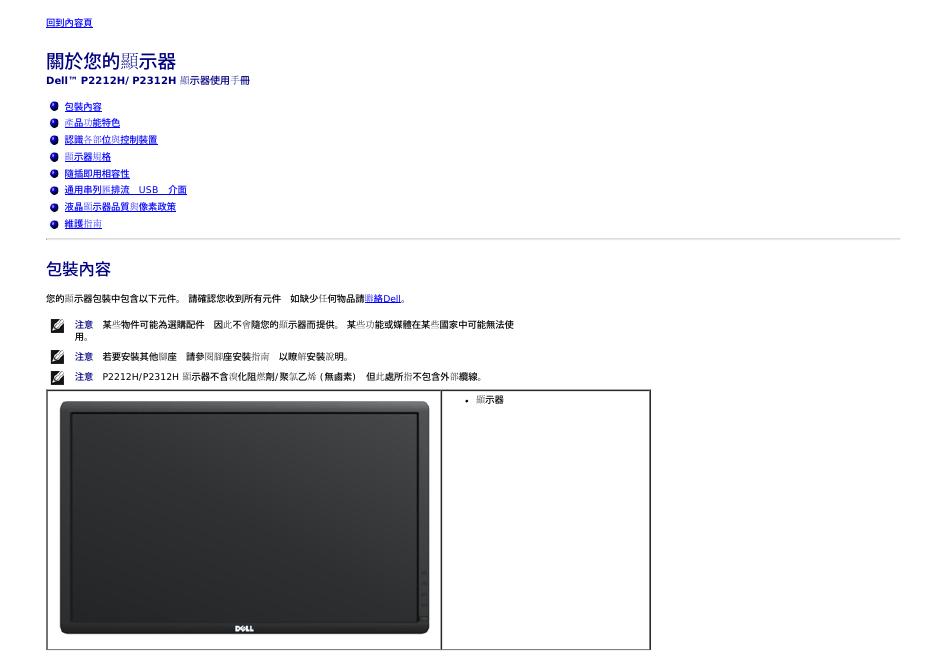The image size is (936, 662).
Task: Follow the 聯絡Dell link
Action: point(383,298)
